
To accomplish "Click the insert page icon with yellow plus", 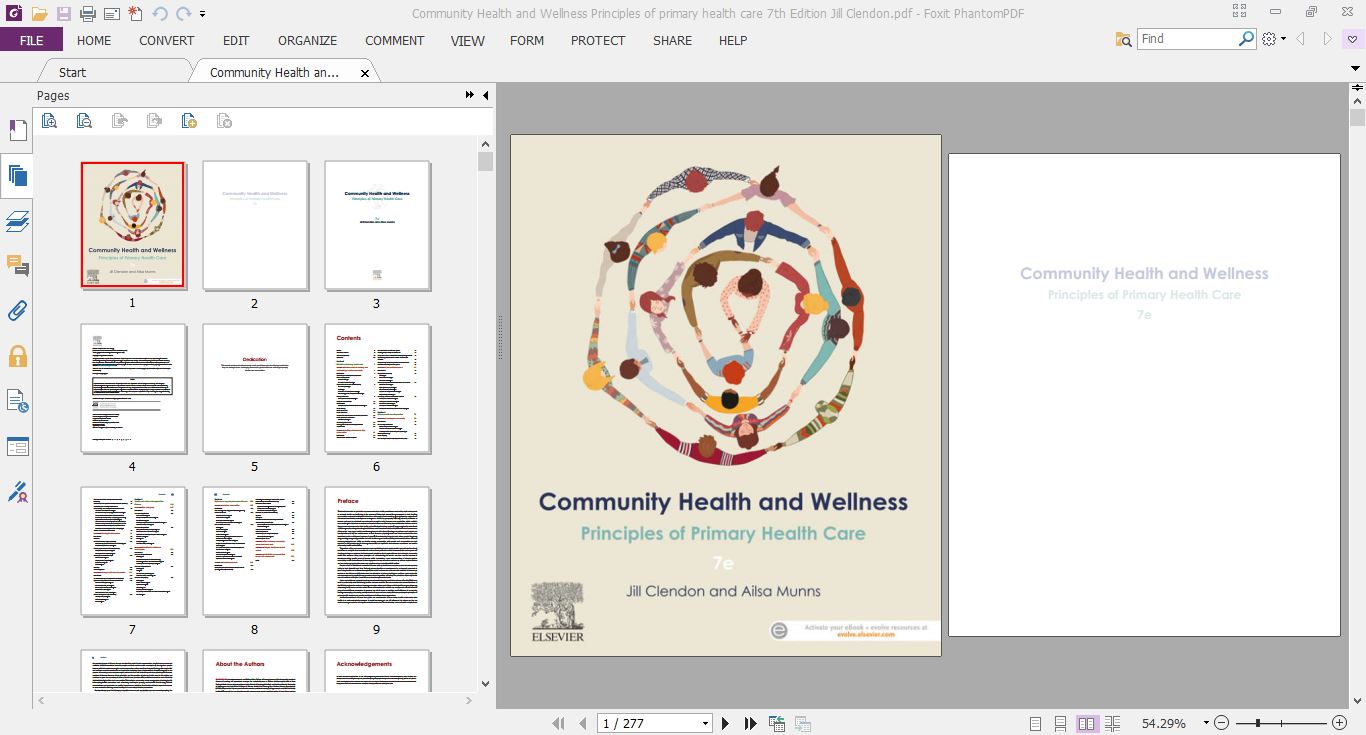I will tap(189, 121).
